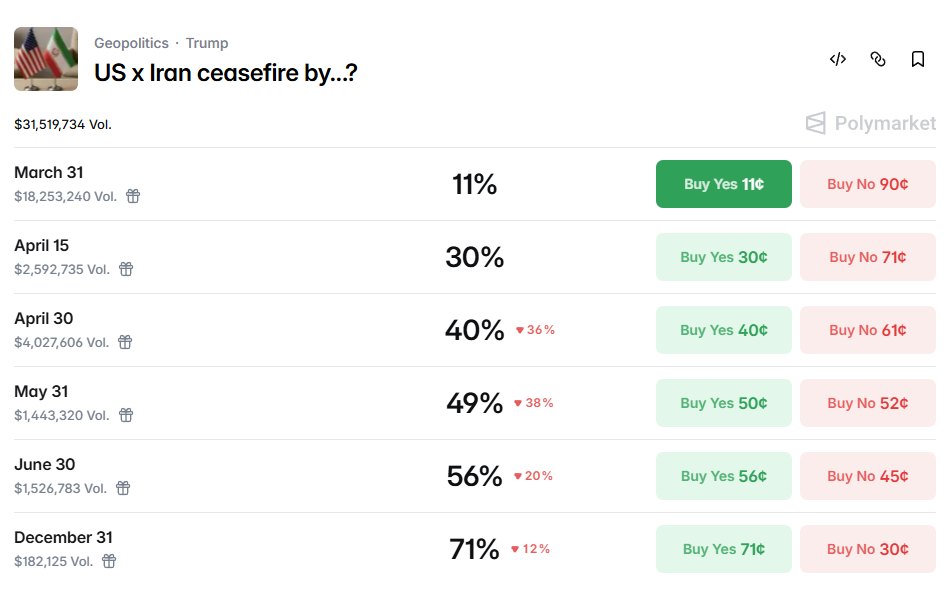Open the Polymarket logo

click(870, 123)
